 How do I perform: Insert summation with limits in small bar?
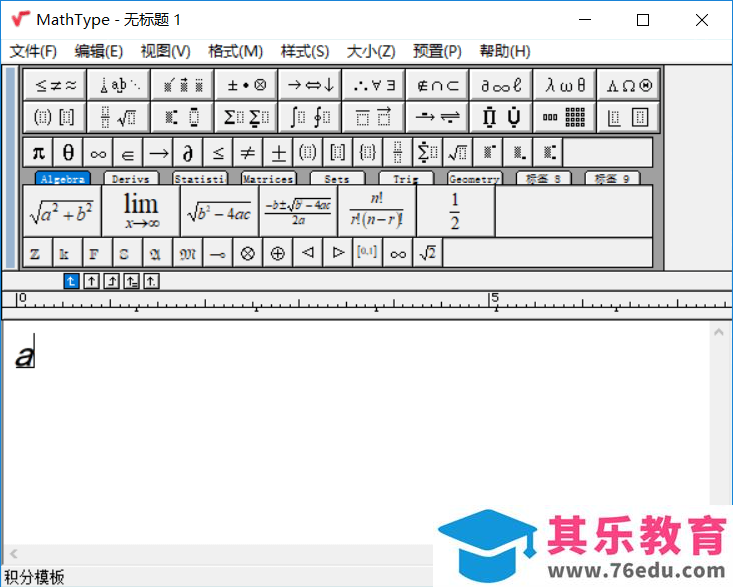pos(427,152)
